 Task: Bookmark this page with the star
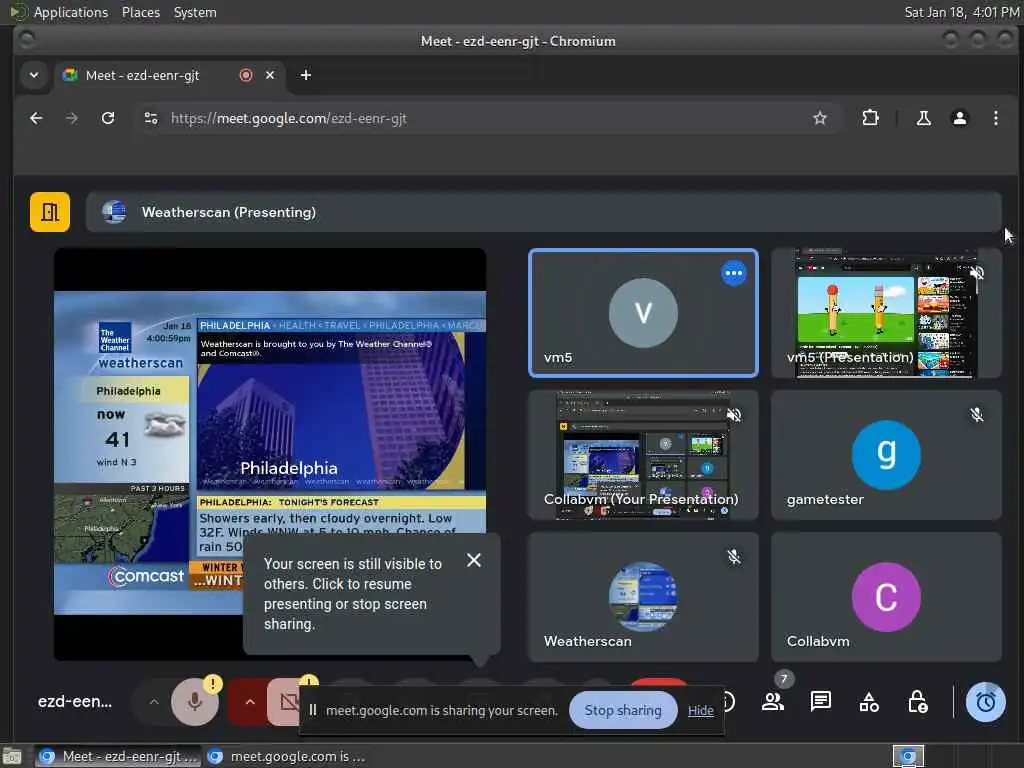[820, 118]
